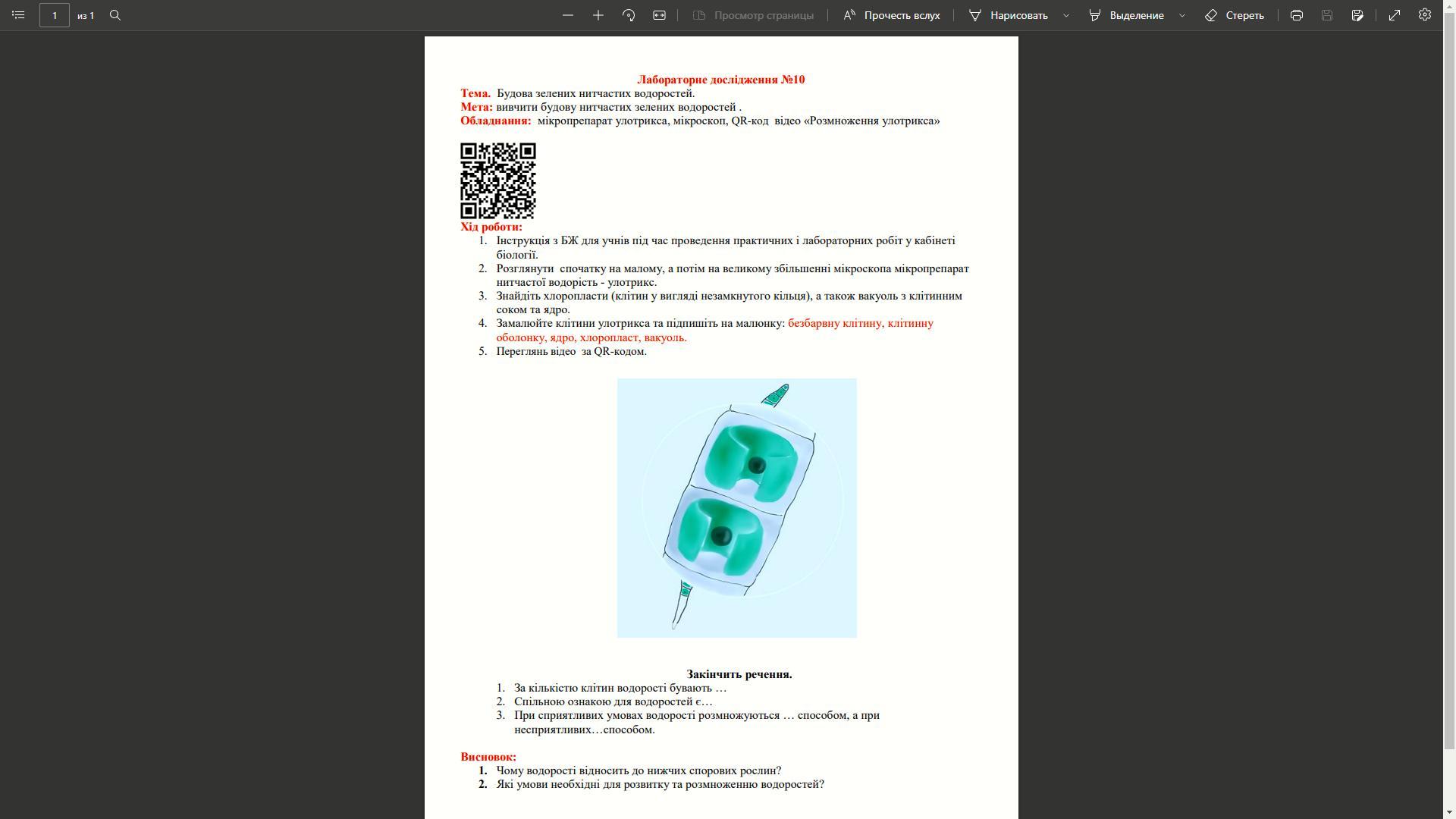
Task: Click Просмотр страницы button
Action: point(753,15)
